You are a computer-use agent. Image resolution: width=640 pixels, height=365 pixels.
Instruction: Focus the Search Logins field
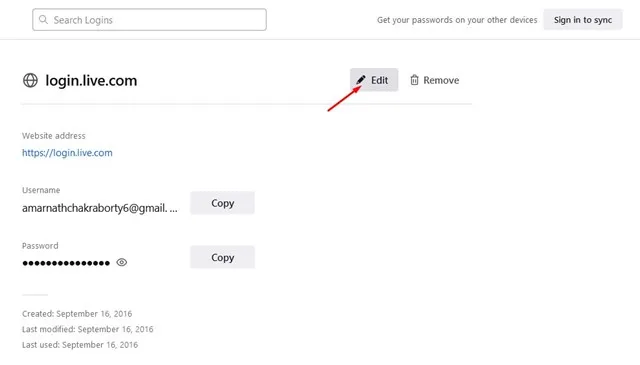(149, 20)
